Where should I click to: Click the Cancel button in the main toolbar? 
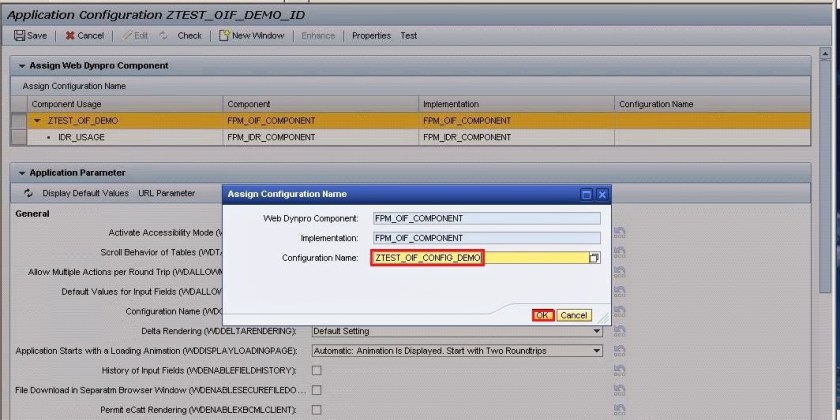coord(85,36)
